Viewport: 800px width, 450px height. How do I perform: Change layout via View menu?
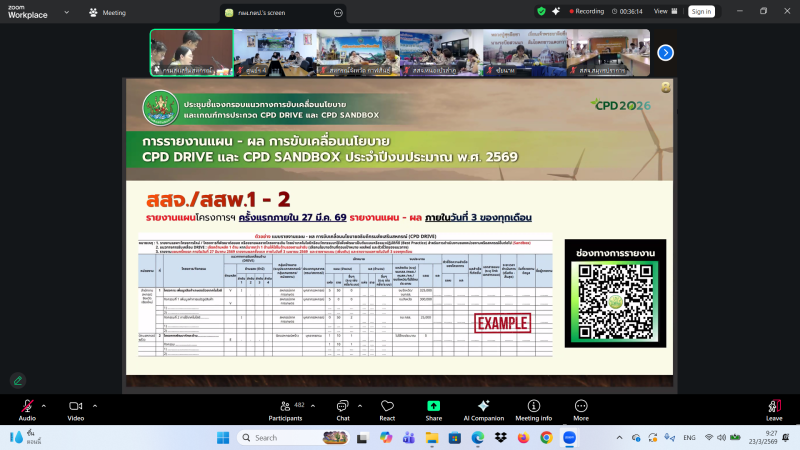[661, 11]
